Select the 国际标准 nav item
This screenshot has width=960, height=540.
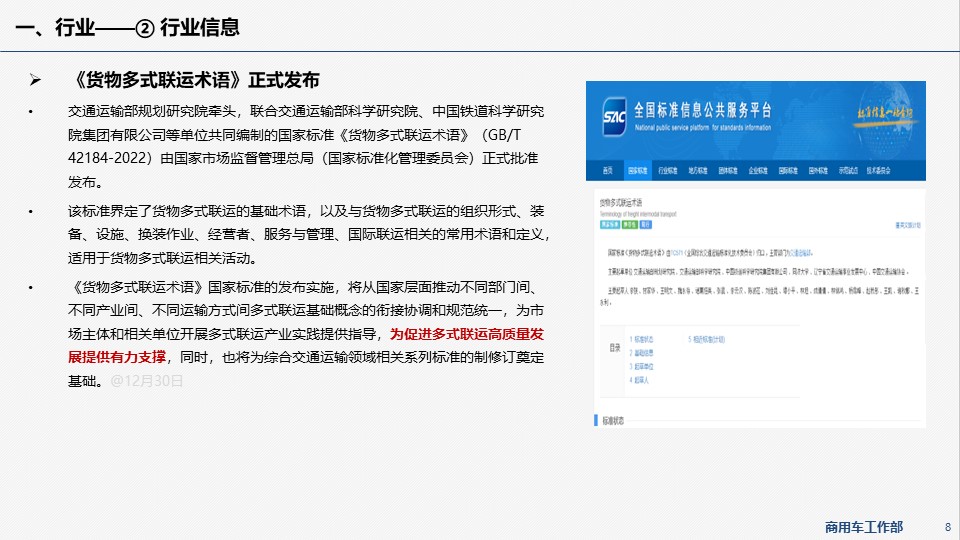coord(789,170)
